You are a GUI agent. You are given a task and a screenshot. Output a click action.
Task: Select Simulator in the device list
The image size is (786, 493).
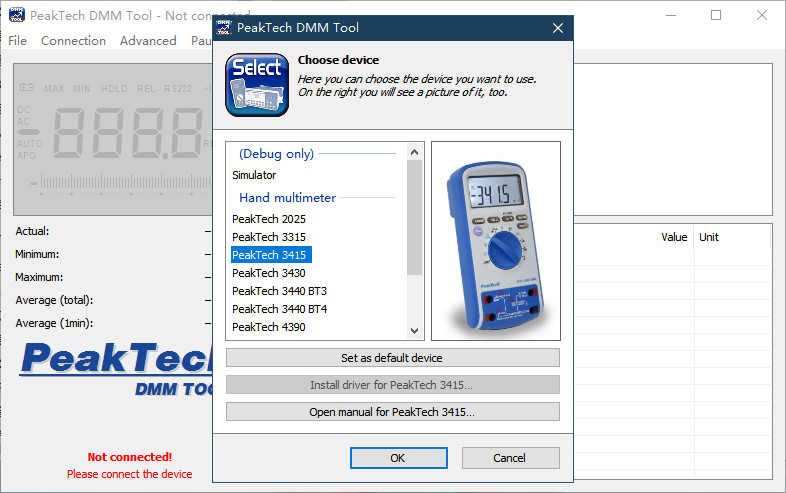(x=254, y=175)
